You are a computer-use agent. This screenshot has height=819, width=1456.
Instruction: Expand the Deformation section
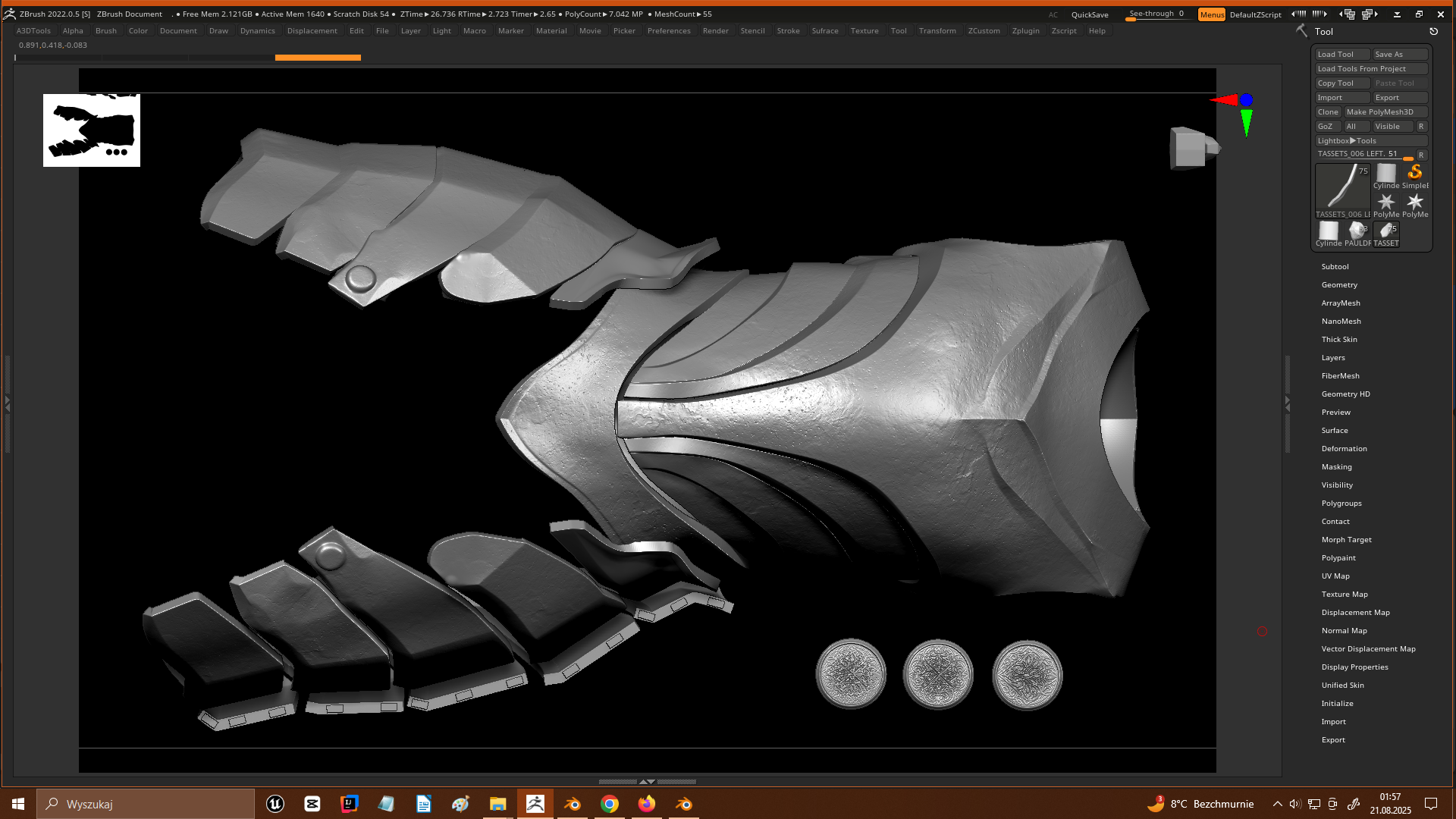[1344, 449]
